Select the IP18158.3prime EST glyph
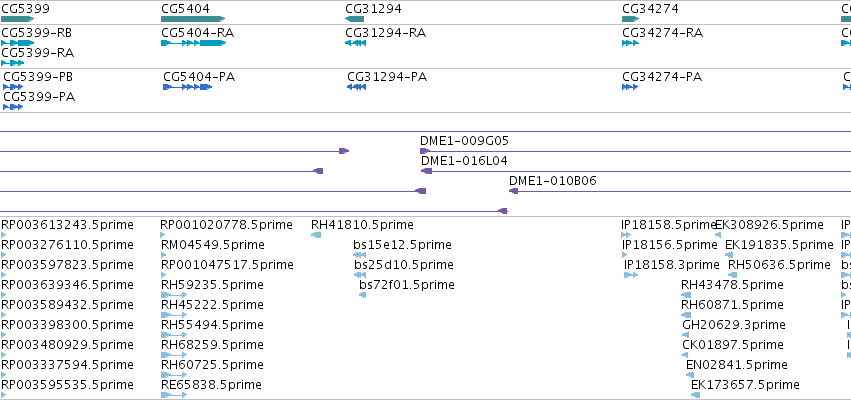 (631, 275)
